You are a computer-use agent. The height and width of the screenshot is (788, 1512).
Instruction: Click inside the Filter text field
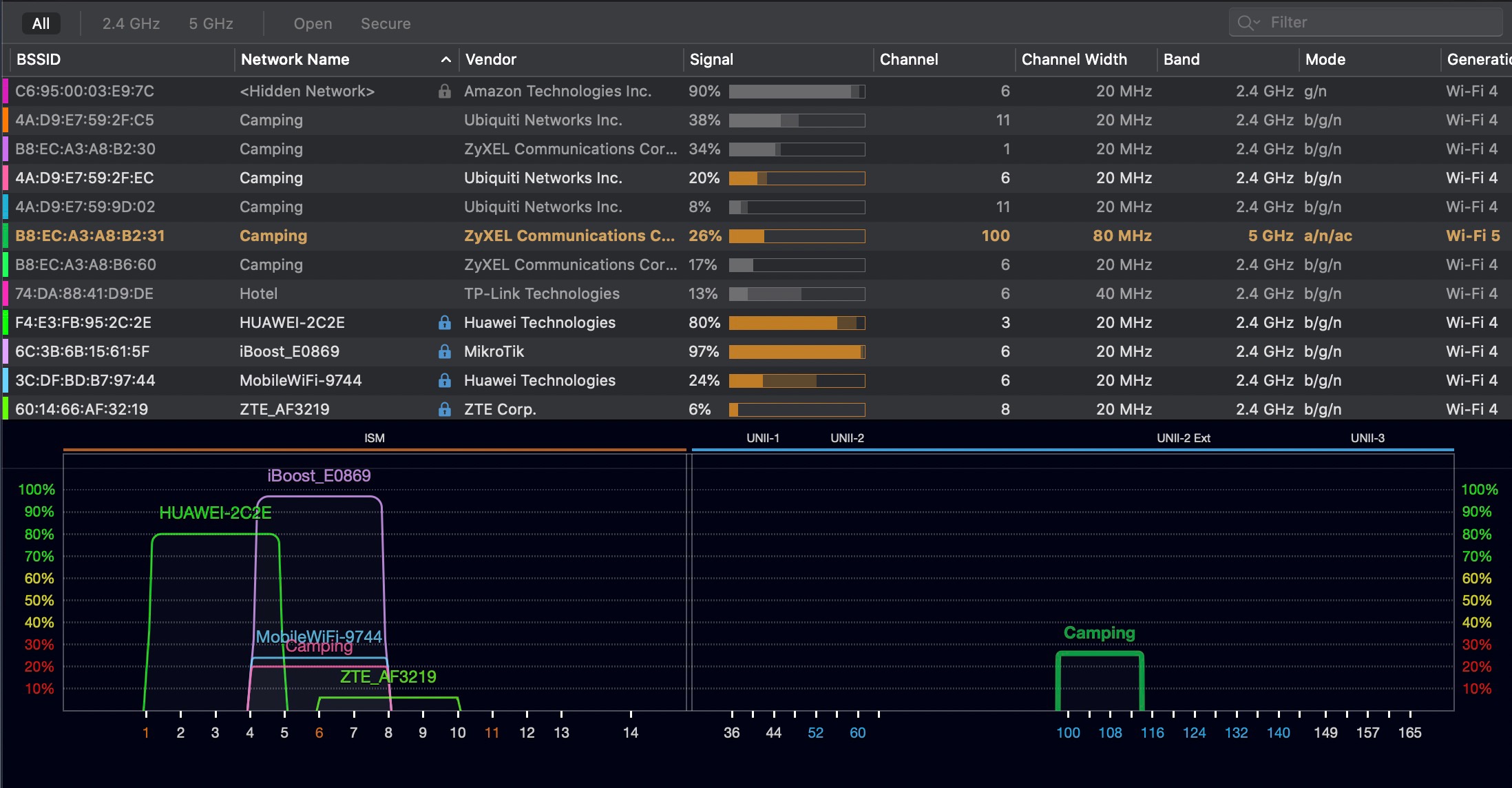[x=1377, y=23]
